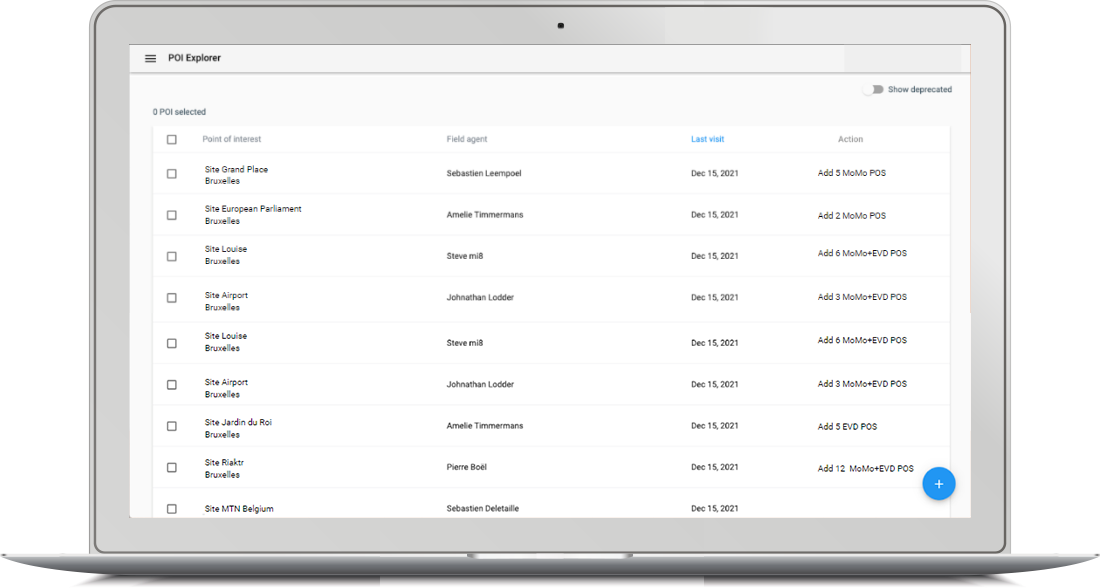Click Add 5 EVD POS action
Viewport: 1100px width, 588px height.
pyautogui.click(x=847, y=427)
